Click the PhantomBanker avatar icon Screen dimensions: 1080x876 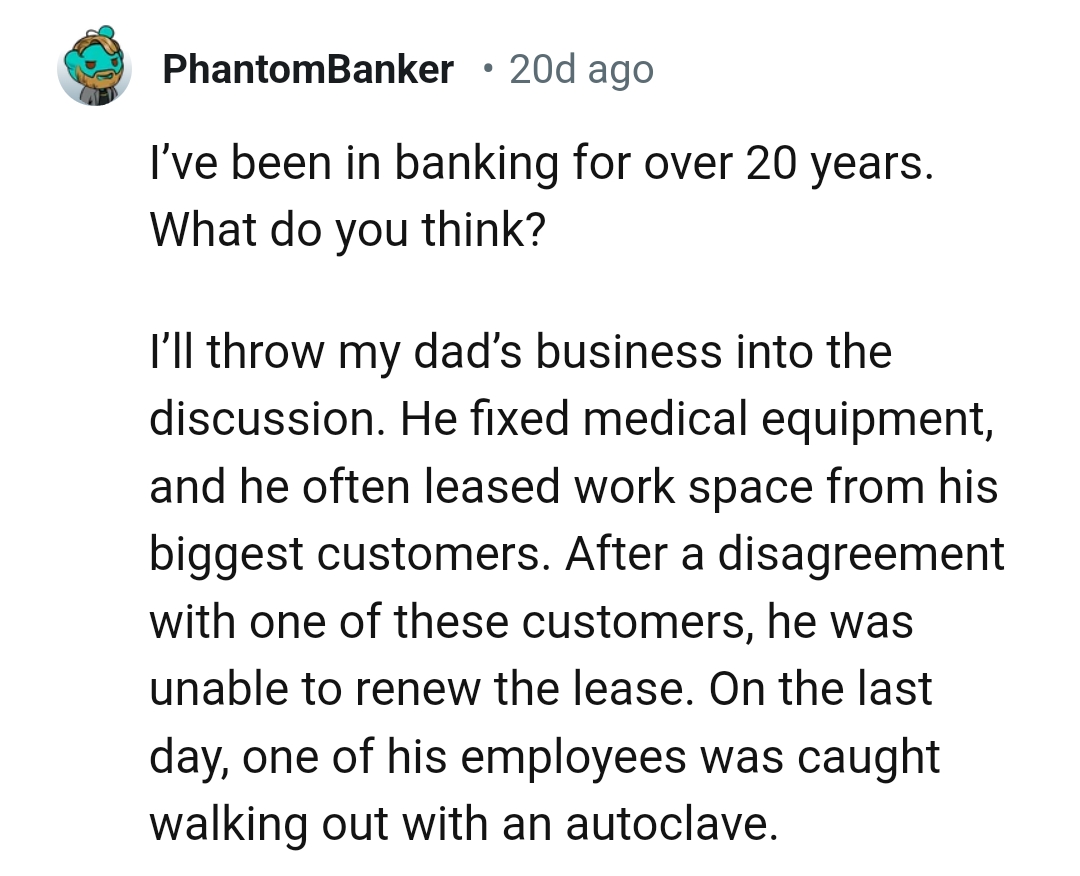pos(94,69)
